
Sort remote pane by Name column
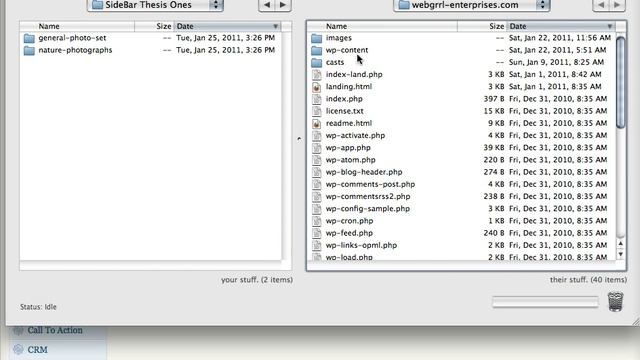[x=382, y=26]
